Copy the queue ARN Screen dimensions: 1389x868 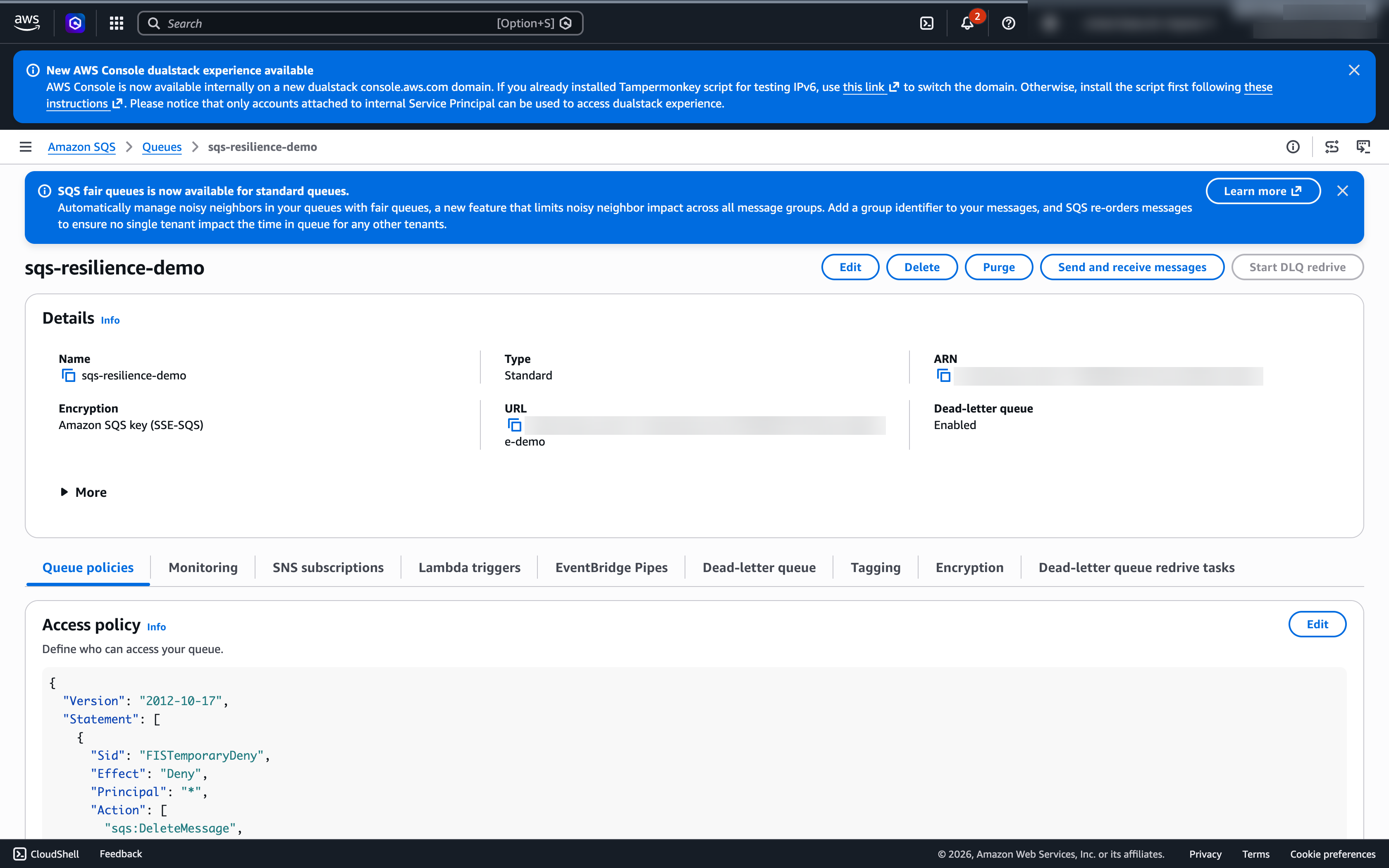tap(944, 375)
